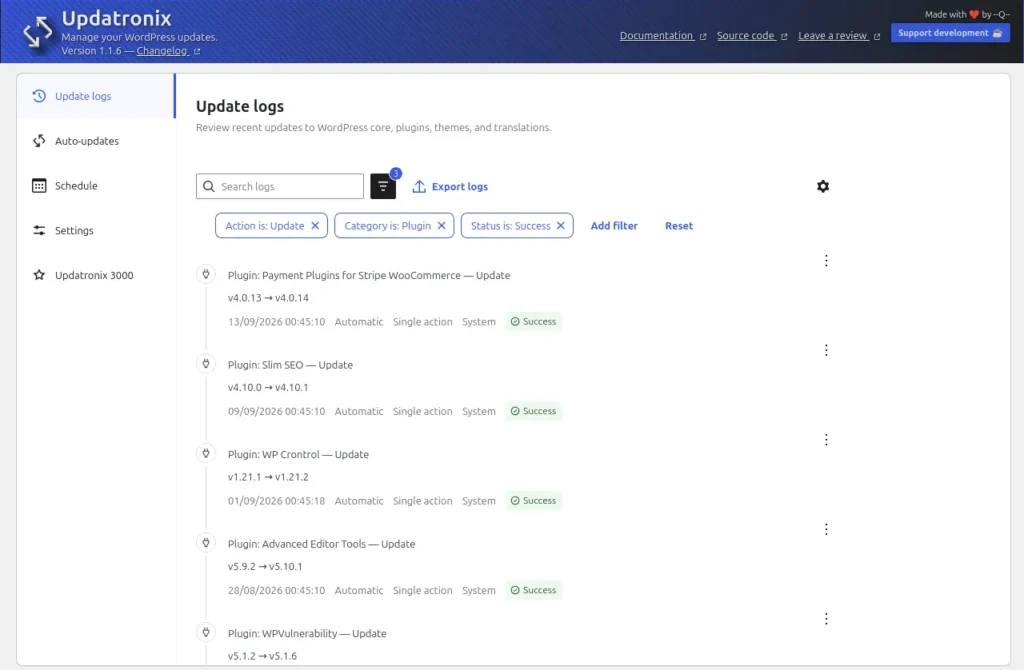Open the Updatronix 3000 tab

point(96,275)
